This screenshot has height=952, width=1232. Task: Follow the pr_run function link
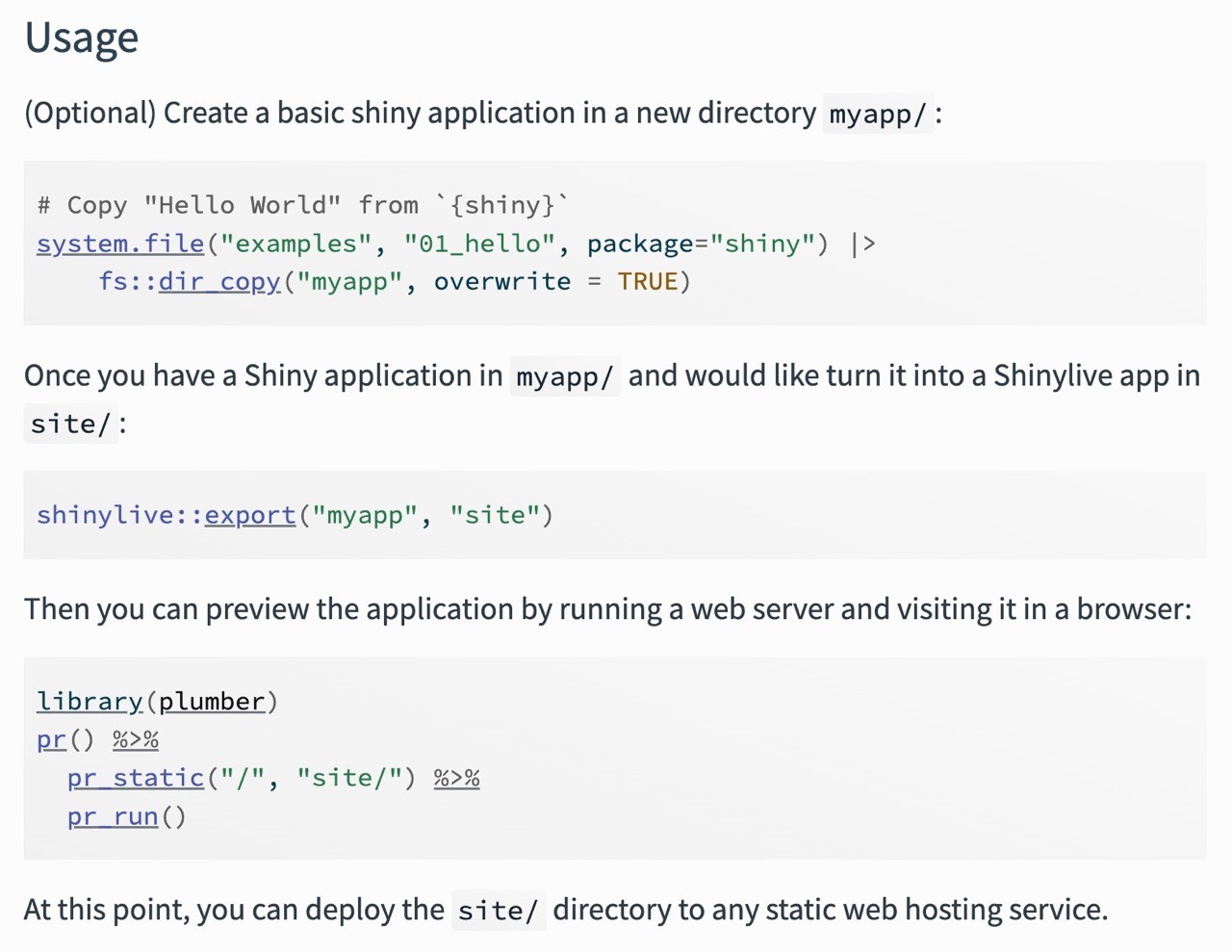[113, 816]
